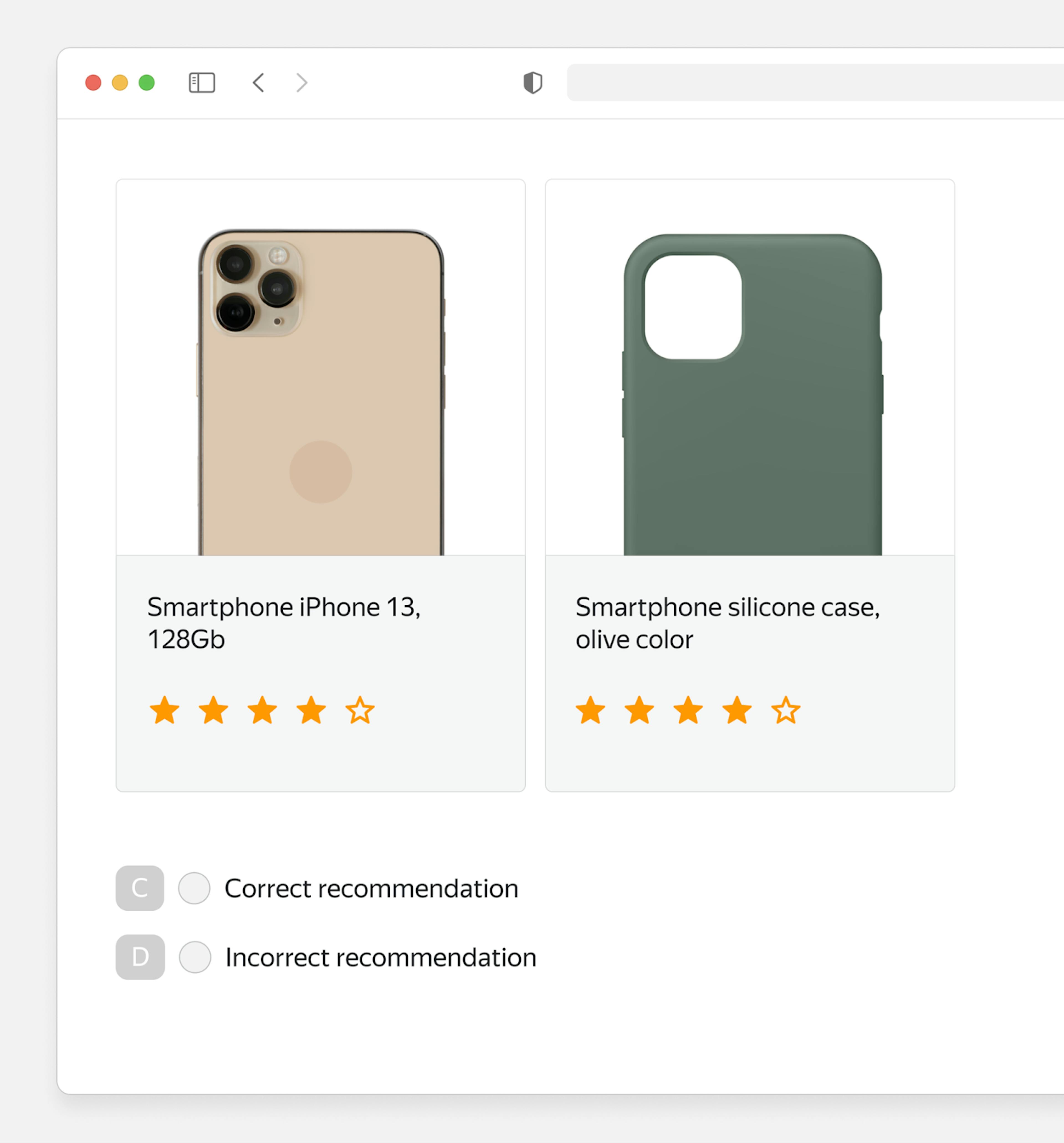
Task: Click inside the browser address bar
Action: click(805, 83)
